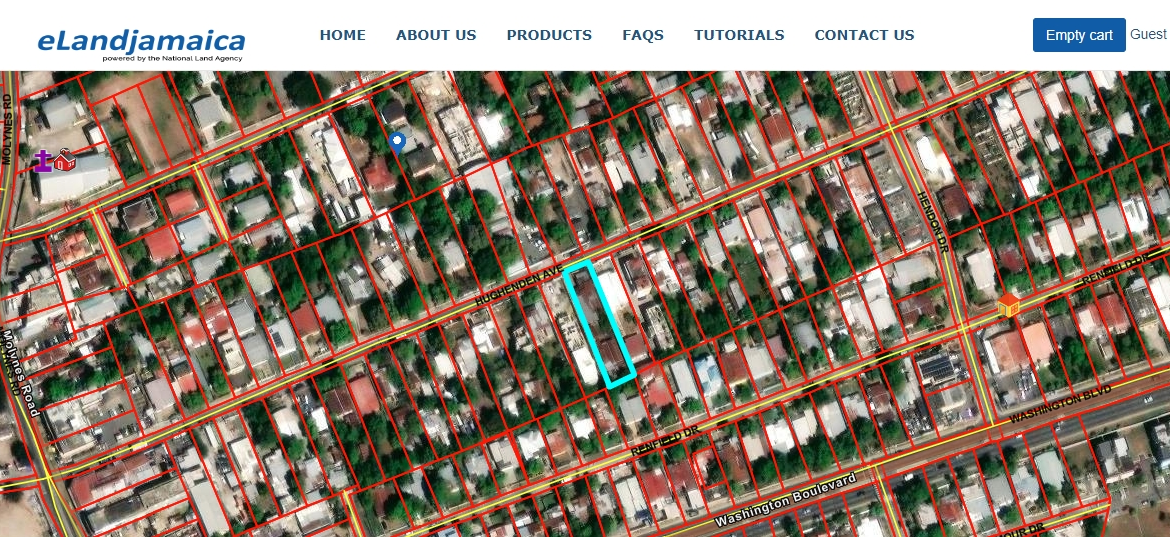Screen dimensions: 1170x537
Task: Click the red school house icon
Action: pyautogui.click(x=64, y=159)
